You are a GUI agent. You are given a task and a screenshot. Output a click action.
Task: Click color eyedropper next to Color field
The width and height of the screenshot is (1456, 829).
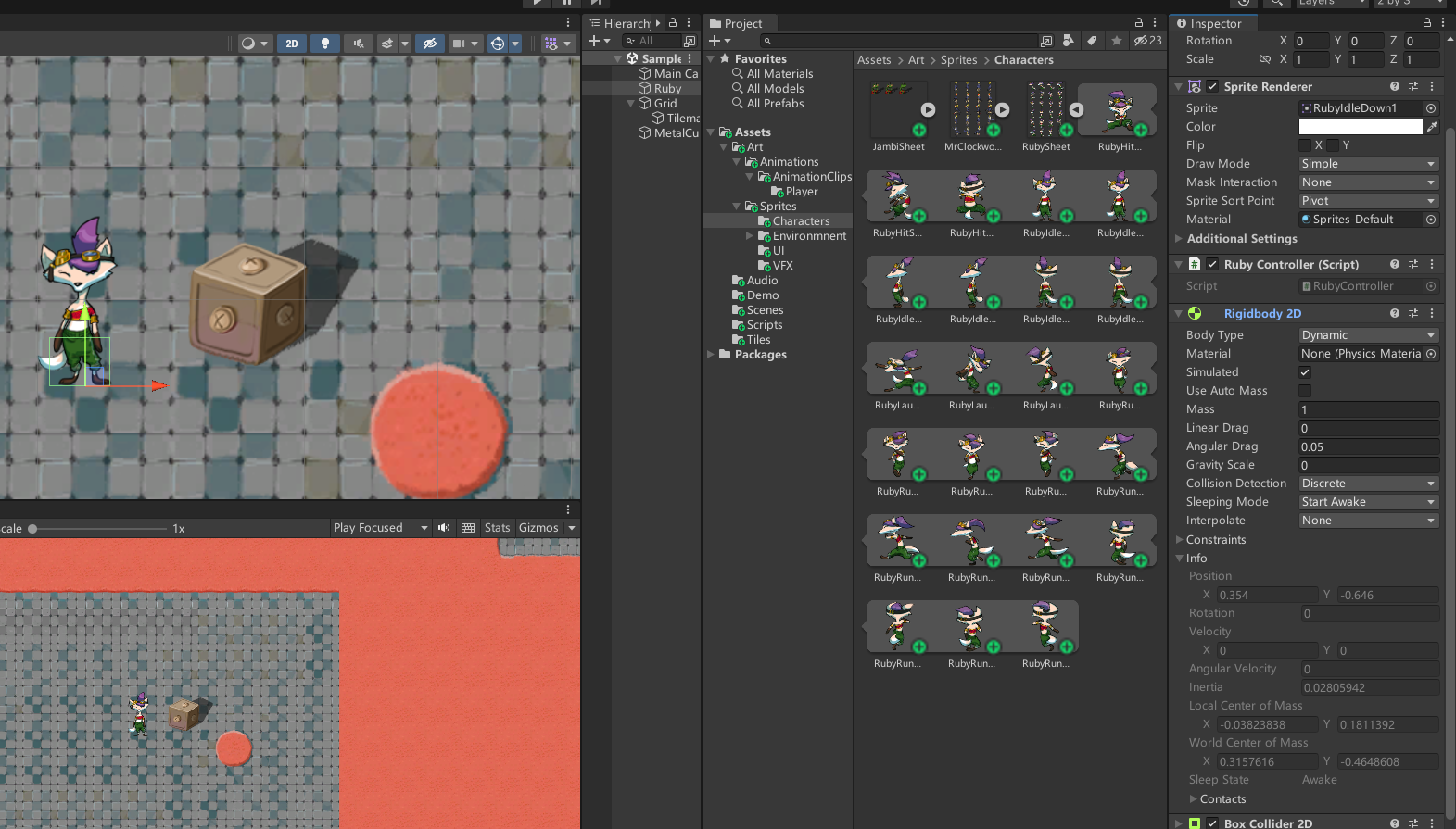1432,127
